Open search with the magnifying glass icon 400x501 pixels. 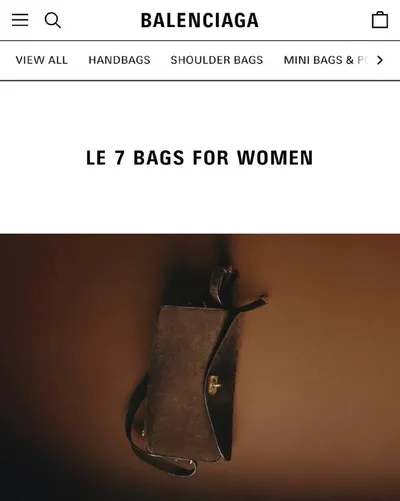(53, 20)
